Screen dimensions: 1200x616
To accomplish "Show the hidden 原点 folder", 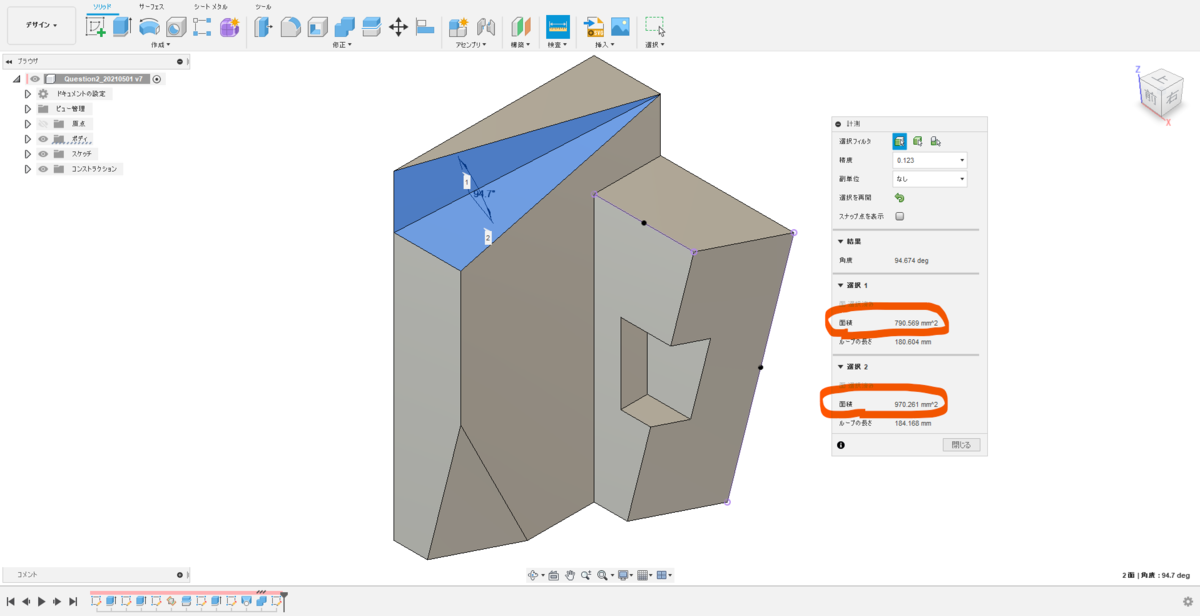I will point(43,124).
